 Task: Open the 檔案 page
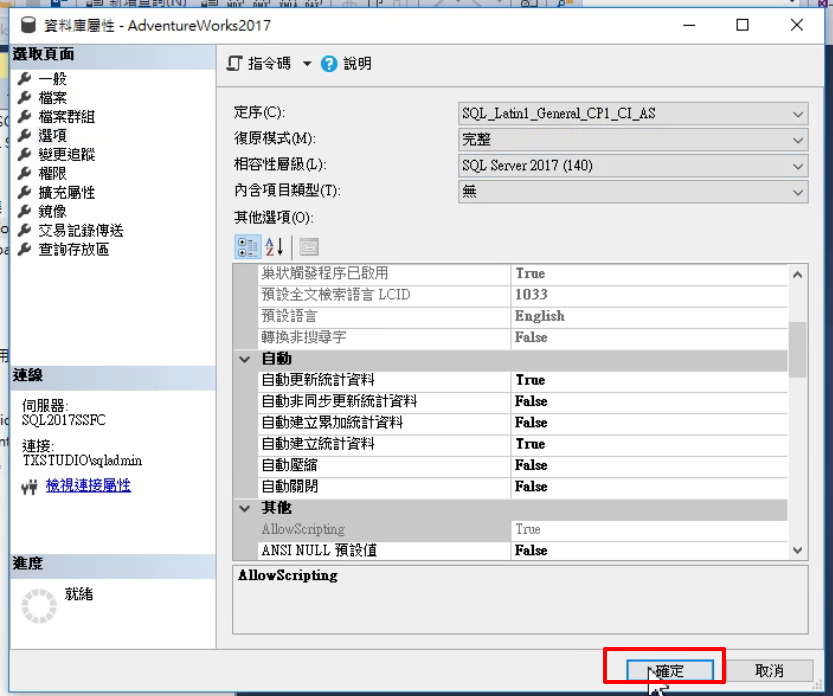53,98
